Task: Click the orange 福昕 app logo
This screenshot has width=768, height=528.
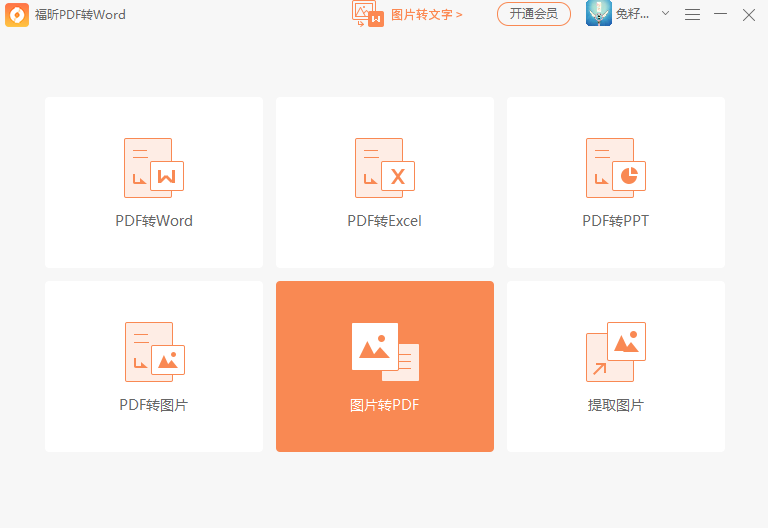Action: tap(17, 15)
